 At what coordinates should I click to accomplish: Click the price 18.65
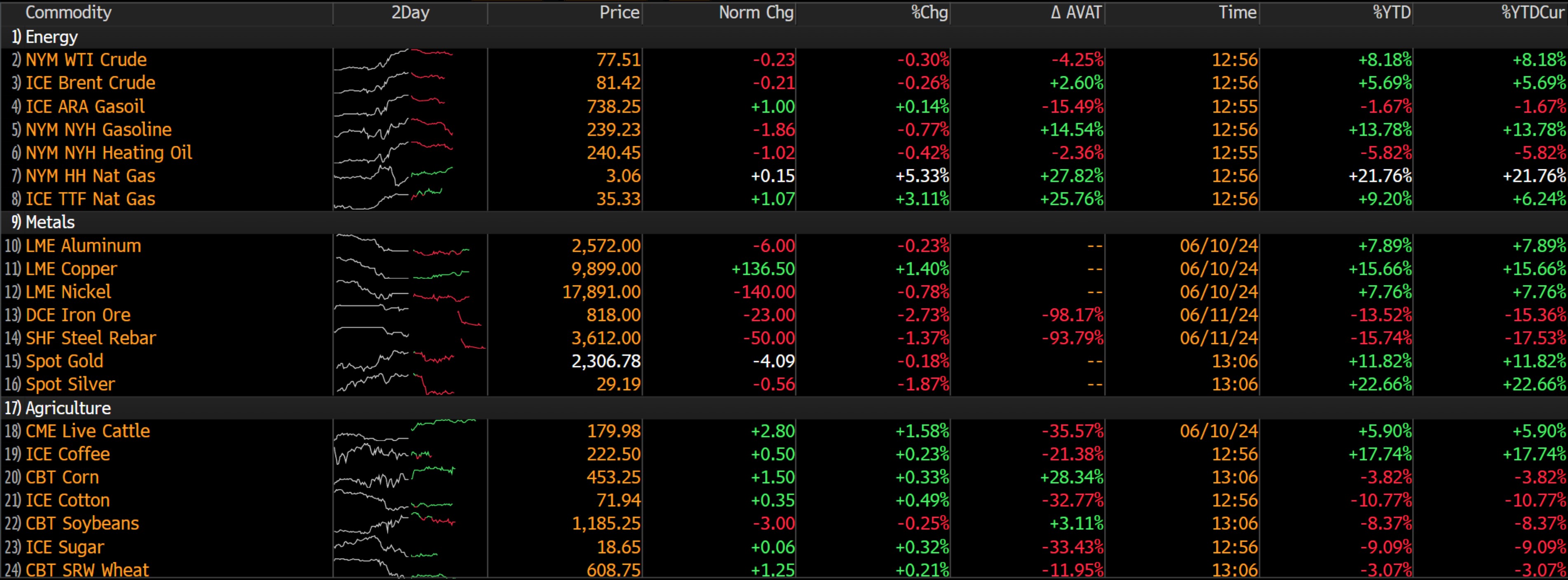[x=618, y=547]
